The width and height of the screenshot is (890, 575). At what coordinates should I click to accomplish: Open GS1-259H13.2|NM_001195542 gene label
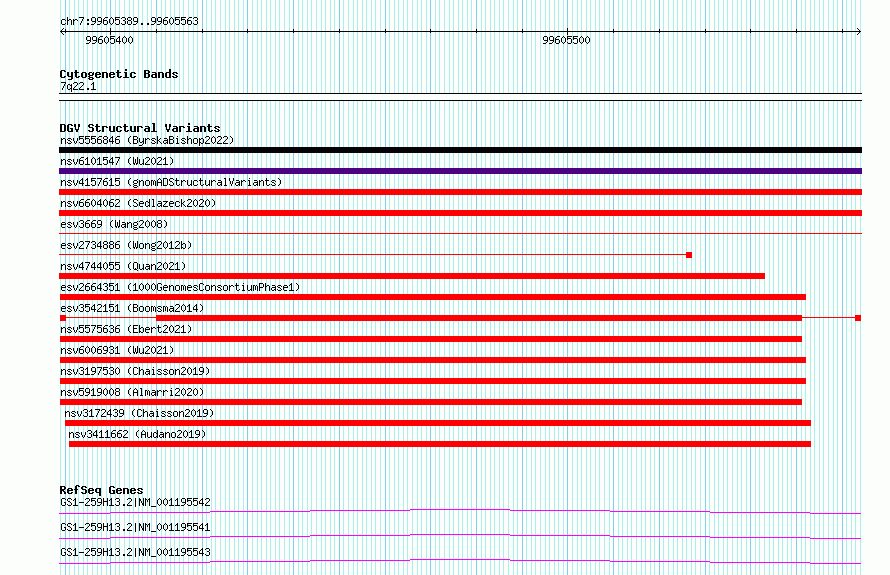coord(135,502)
